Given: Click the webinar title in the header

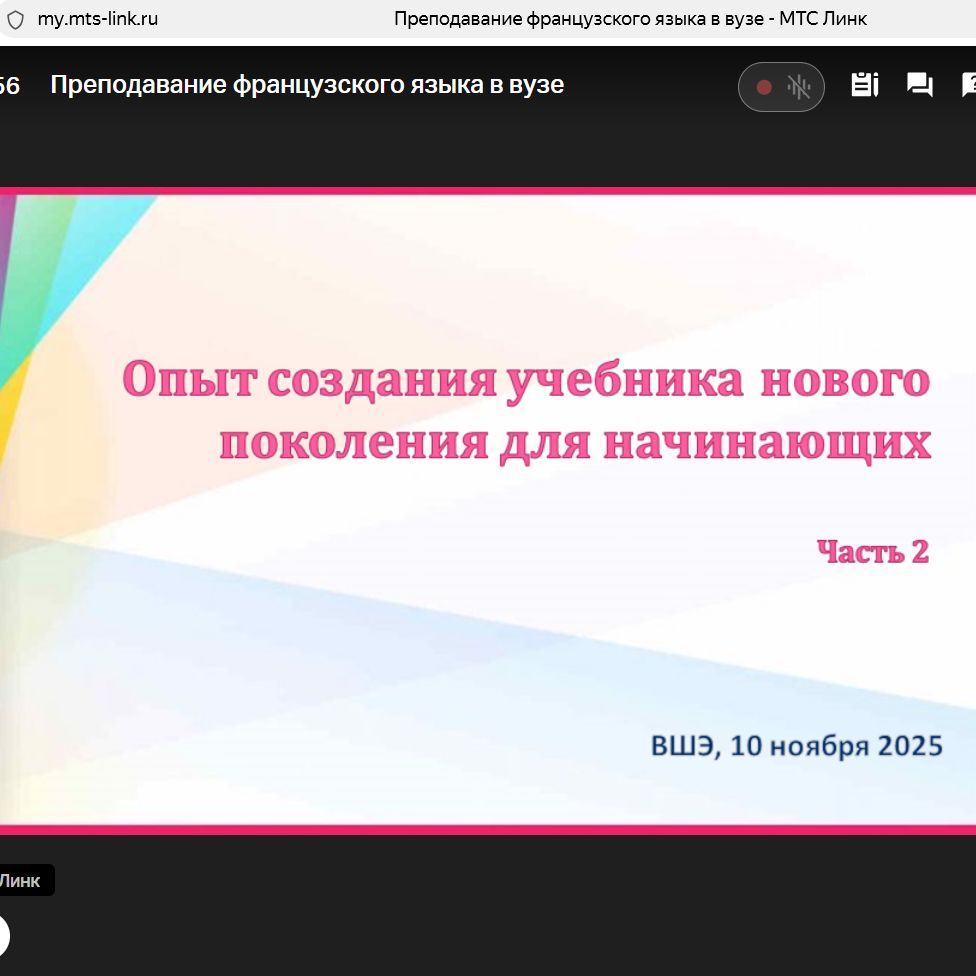Looking at the screenshot, I should (307, 85).
